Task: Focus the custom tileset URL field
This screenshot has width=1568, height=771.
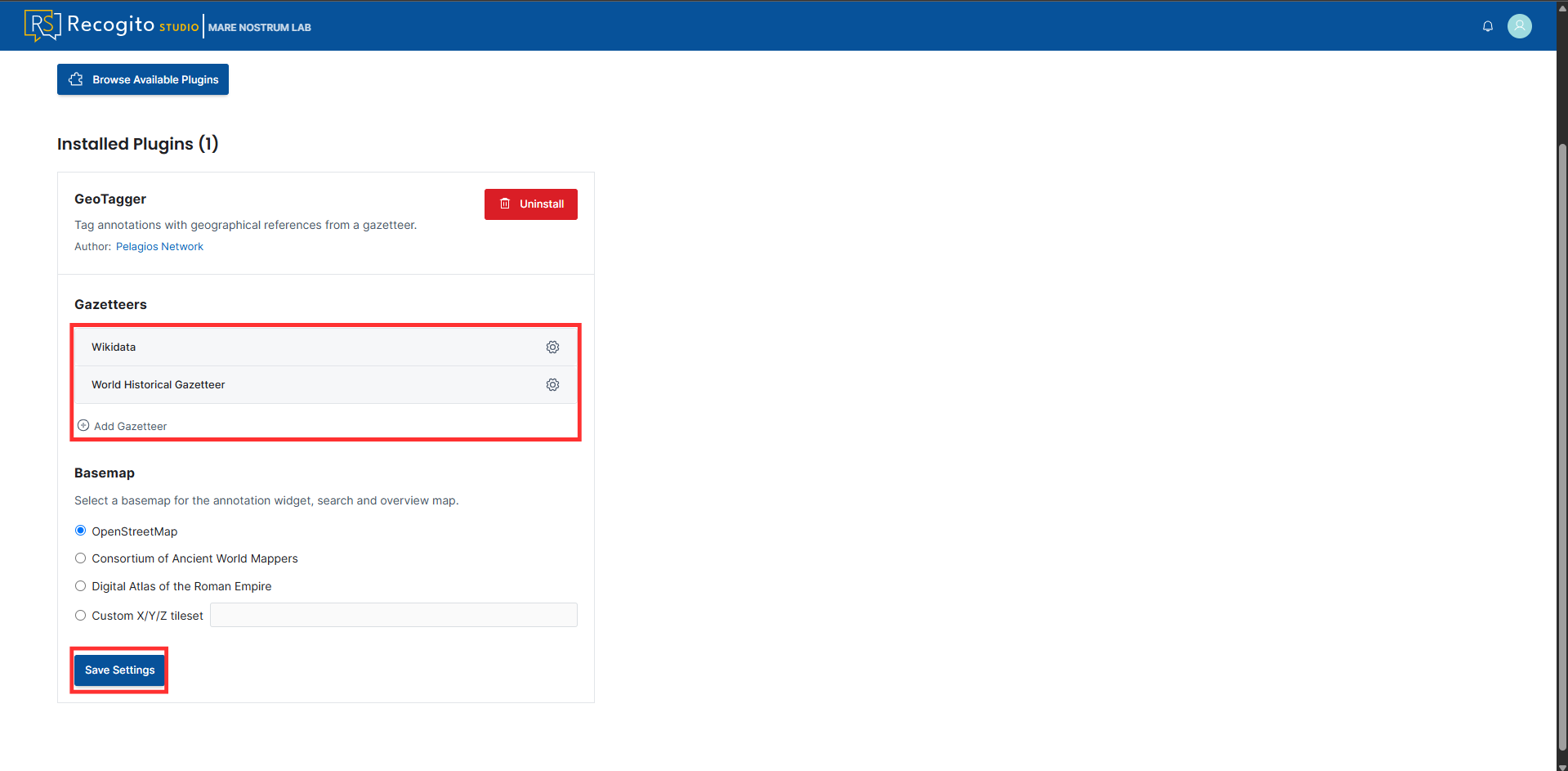Action: (394, 615)
